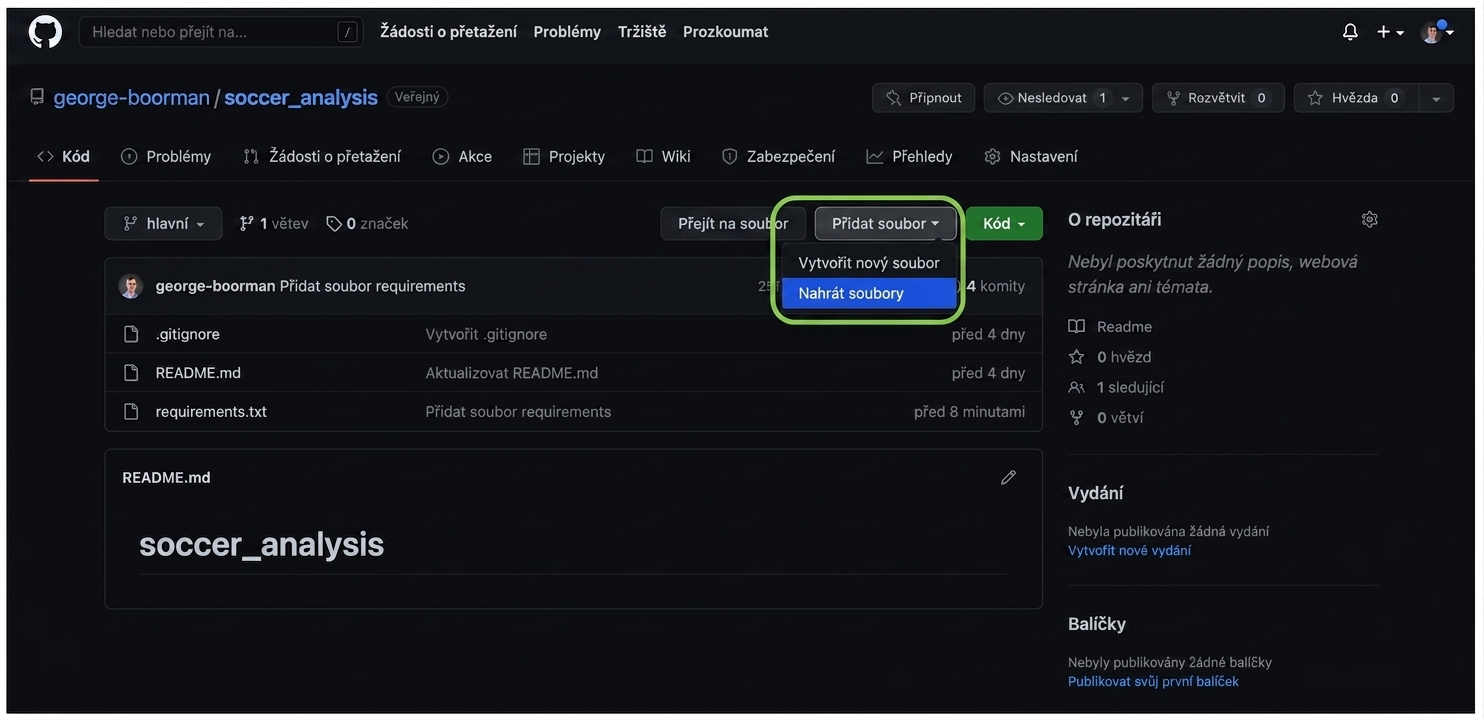Switch to the Kód tab

pyautogui.click(x=64, y=156)
